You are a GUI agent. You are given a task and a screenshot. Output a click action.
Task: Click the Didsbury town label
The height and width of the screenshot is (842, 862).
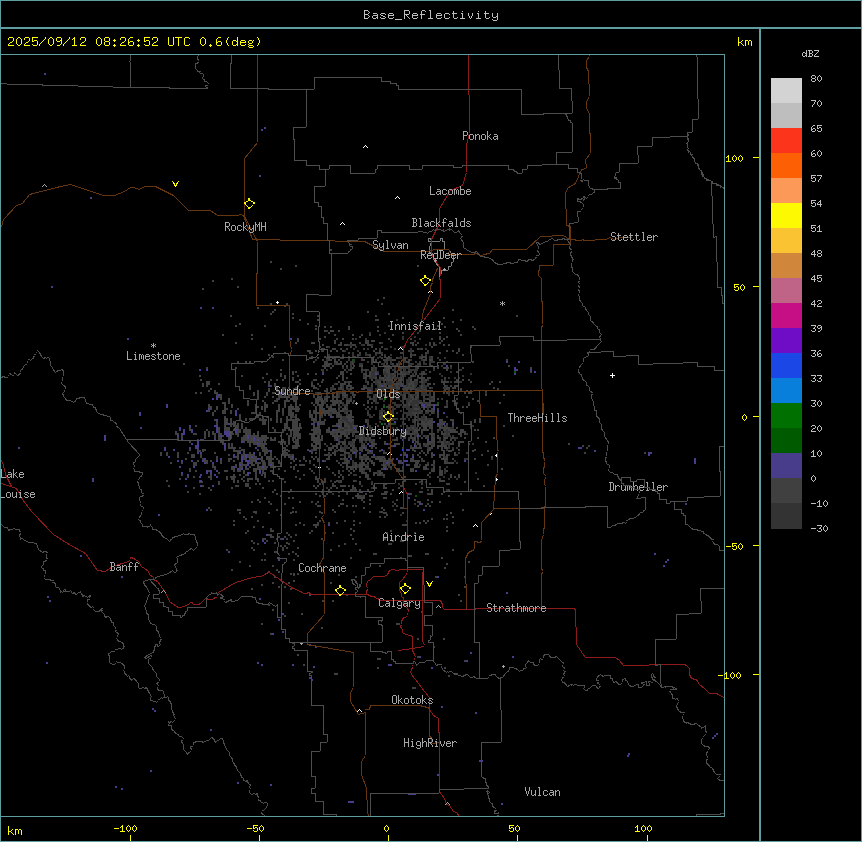click(383, 431)
